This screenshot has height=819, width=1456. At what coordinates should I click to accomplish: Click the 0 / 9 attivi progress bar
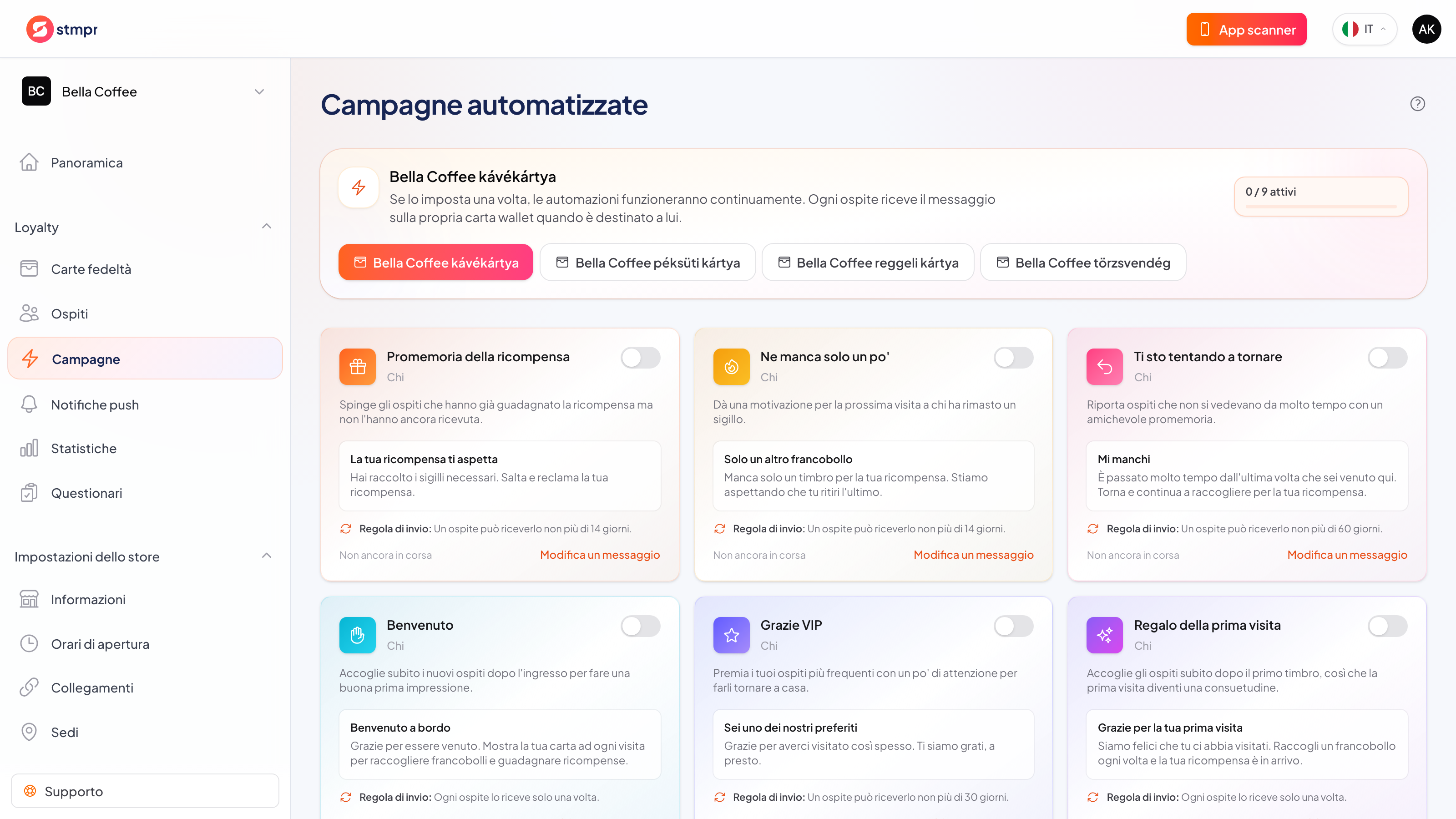1321,207
